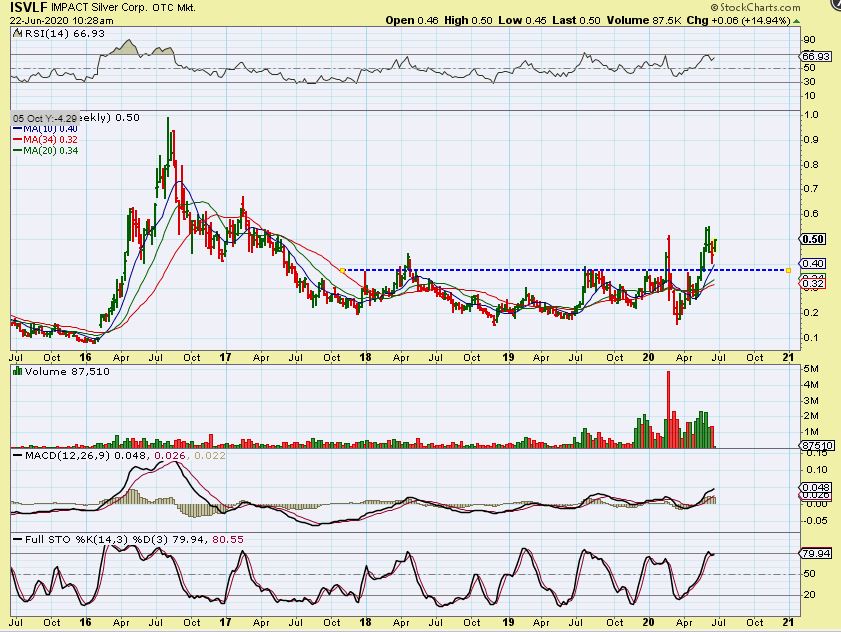Click the volume bars icon beside Volume label

coord(17,371)
